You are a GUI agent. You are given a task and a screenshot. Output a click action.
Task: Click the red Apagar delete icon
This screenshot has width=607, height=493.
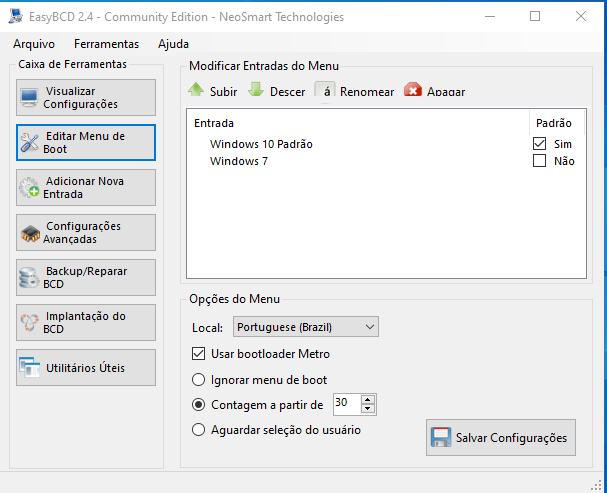(413, 89)
